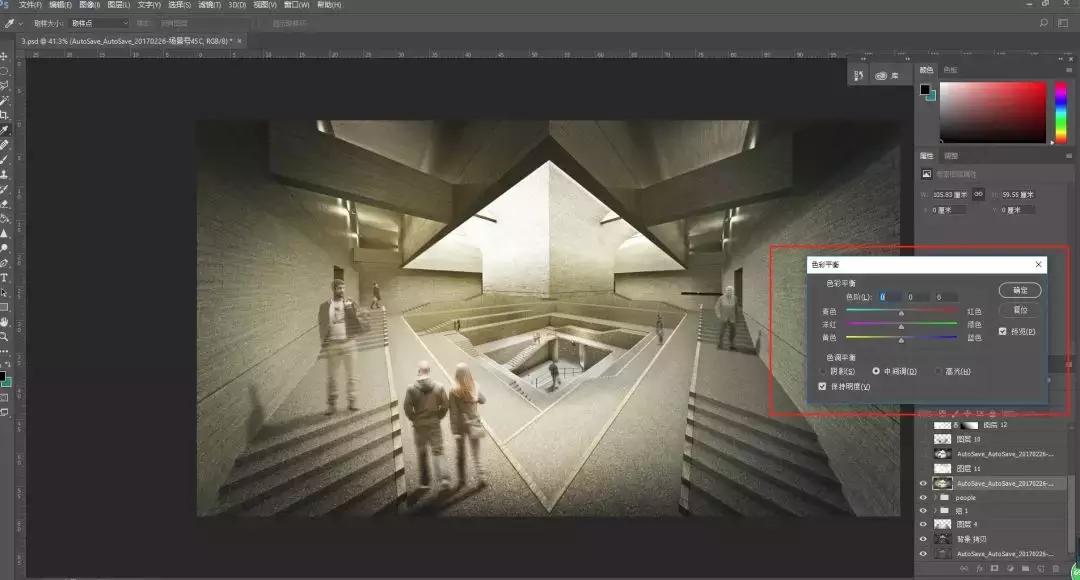Hide the people group layer

coord(923,497)
